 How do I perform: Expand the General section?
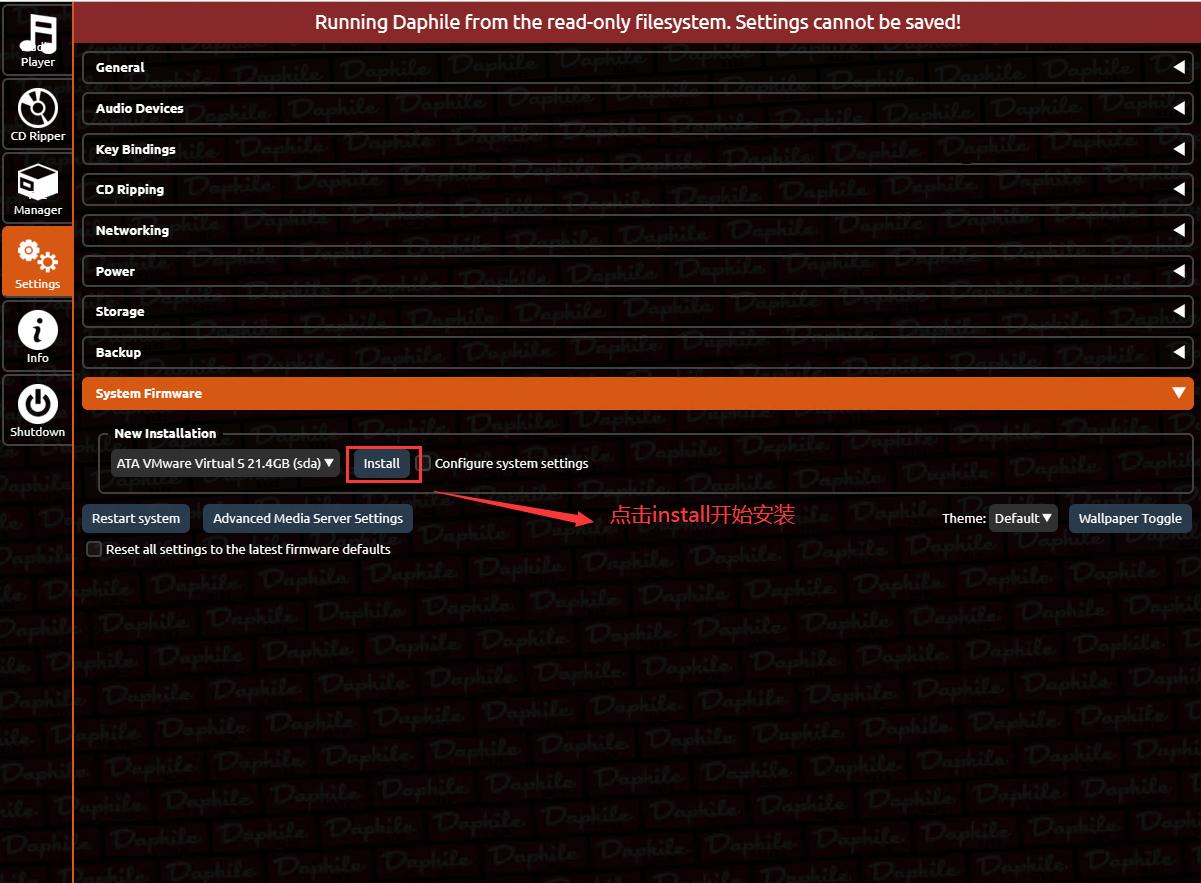637,68
